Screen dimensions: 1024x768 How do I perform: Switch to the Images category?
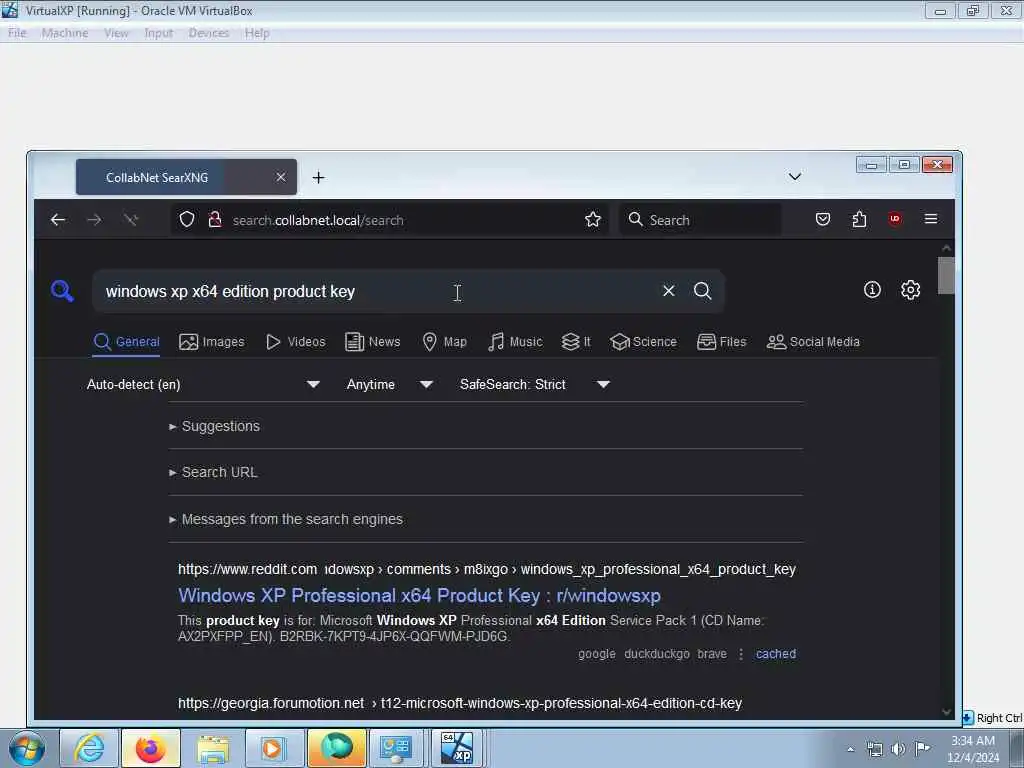click(212, 342)
